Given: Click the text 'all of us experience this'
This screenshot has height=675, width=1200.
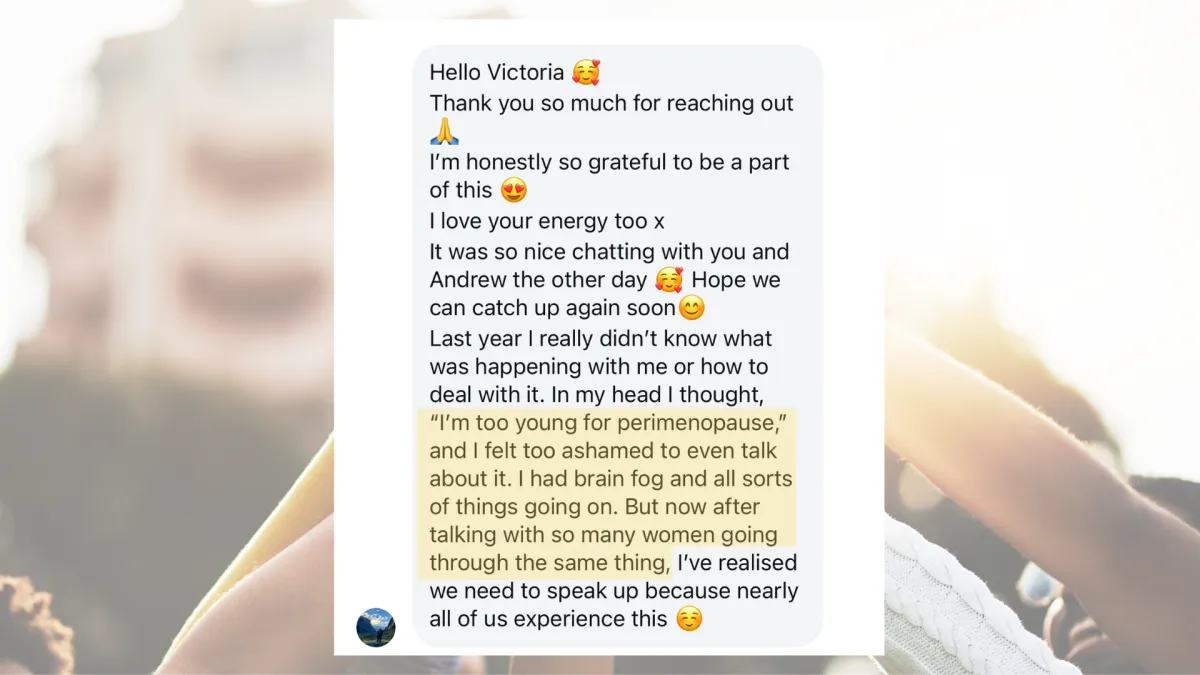Looking at the screenshot, I should coord(548,619).
